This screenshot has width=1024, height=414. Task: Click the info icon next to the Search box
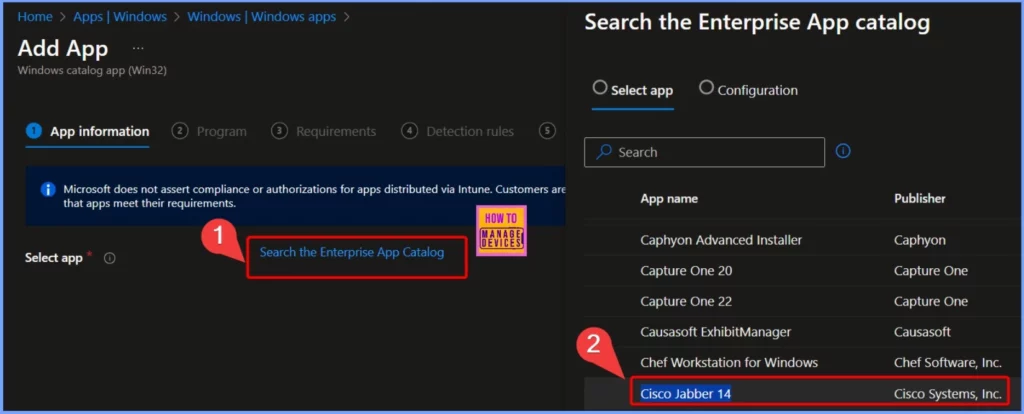click(x=843, y=151)
